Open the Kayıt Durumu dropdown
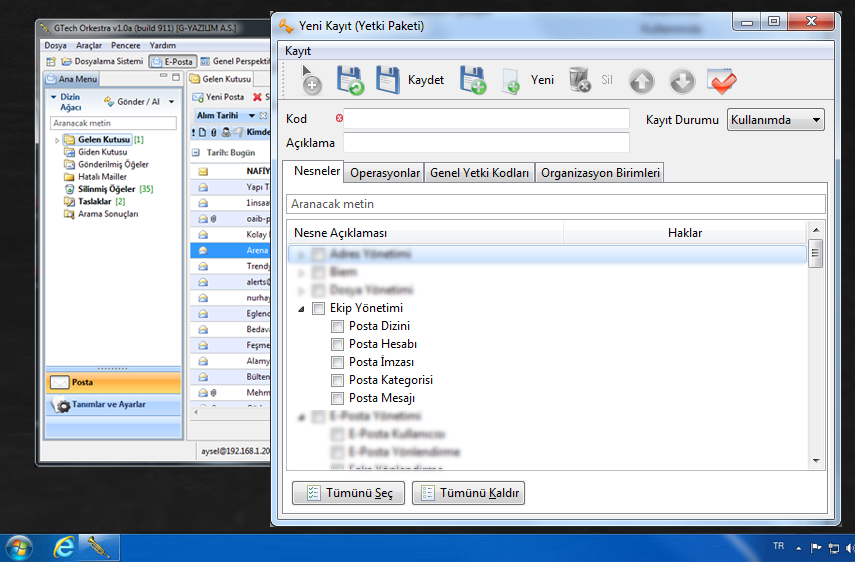This screenshot has height=562, width=855. point(775,120)
